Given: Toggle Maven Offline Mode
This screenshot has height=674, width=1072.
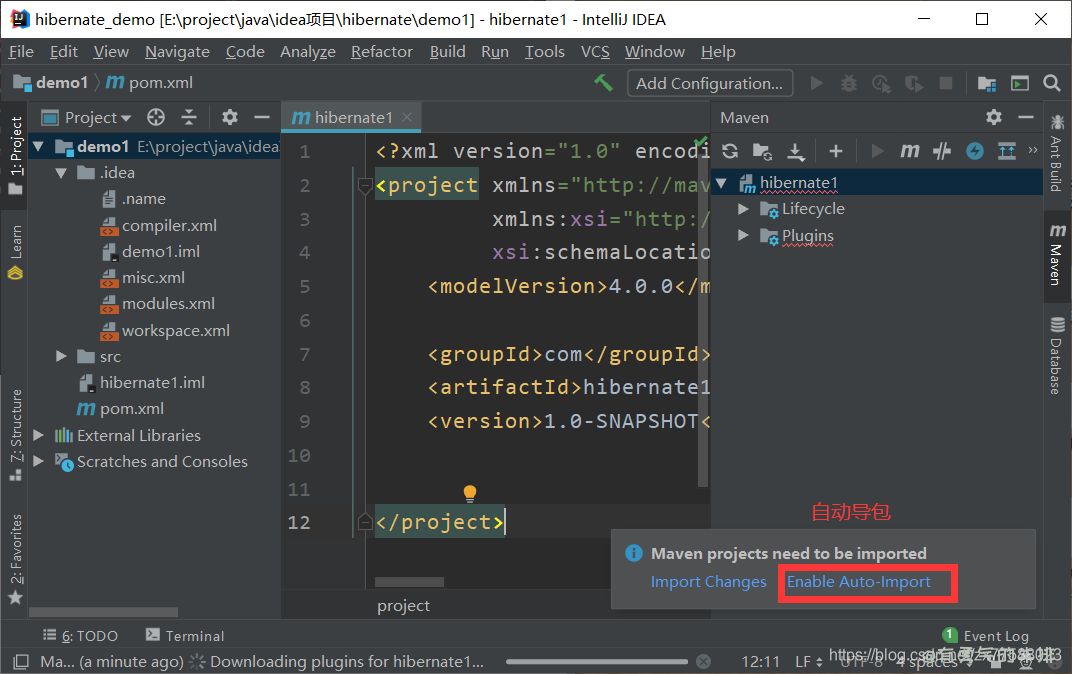Looking at the screenshot, I should coord(941,151).
